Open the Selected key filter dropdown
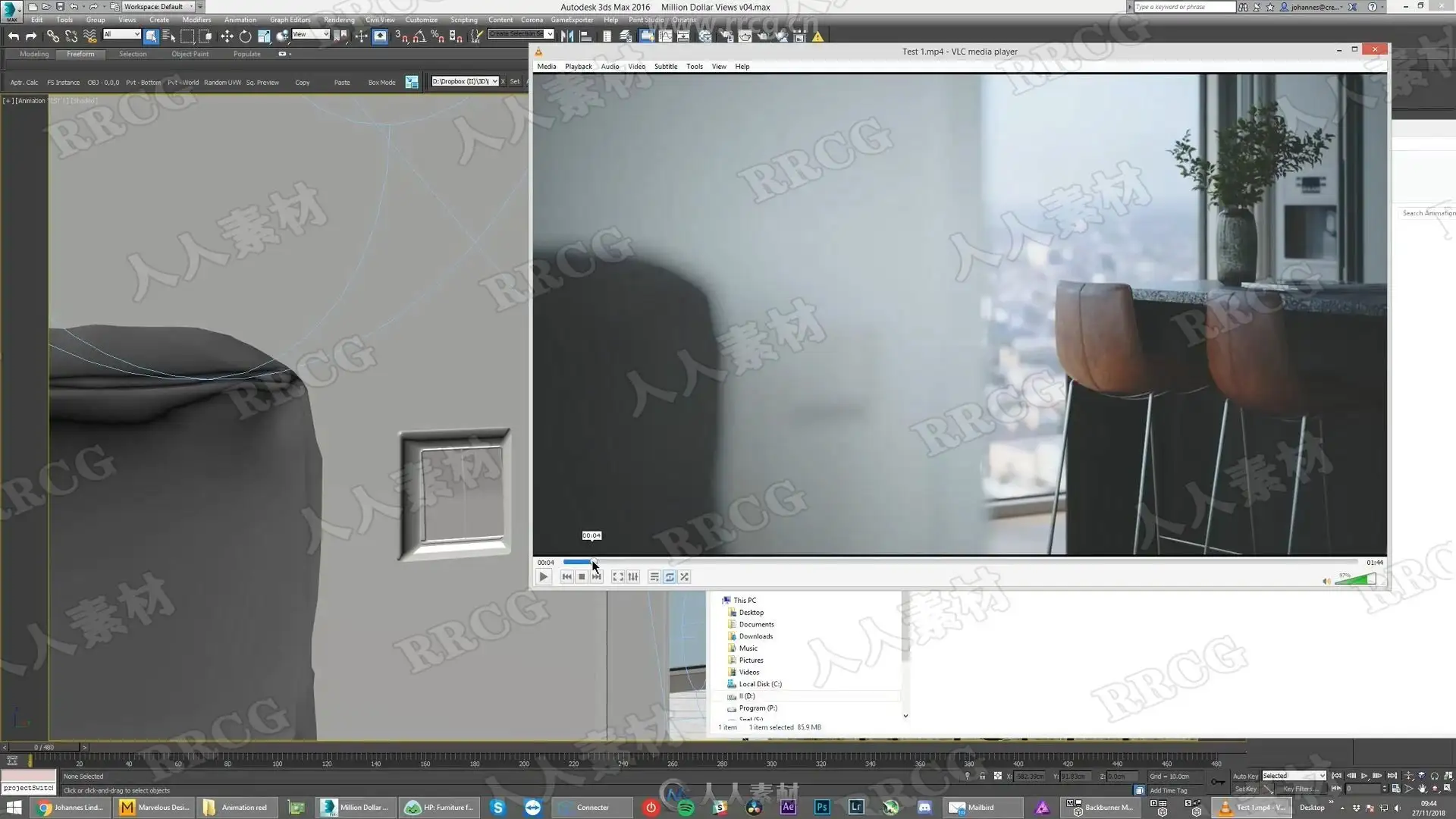 (x=1294, y=776)
